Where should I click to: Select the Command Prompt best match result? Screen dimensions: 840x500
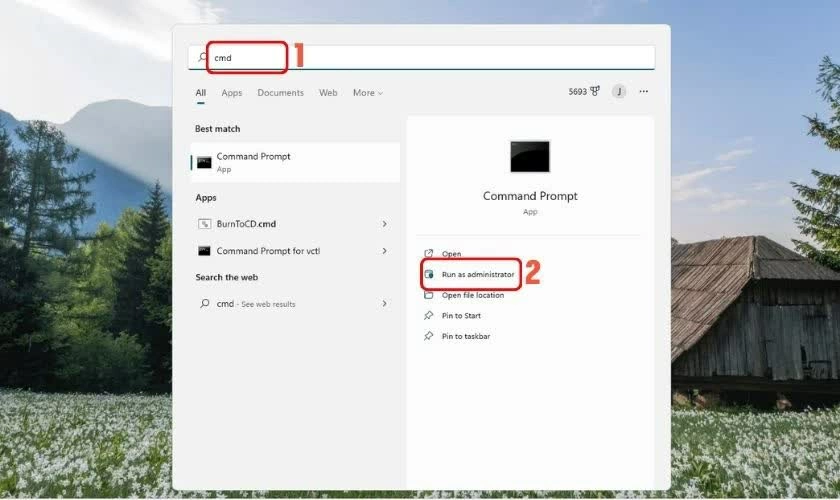295,162
